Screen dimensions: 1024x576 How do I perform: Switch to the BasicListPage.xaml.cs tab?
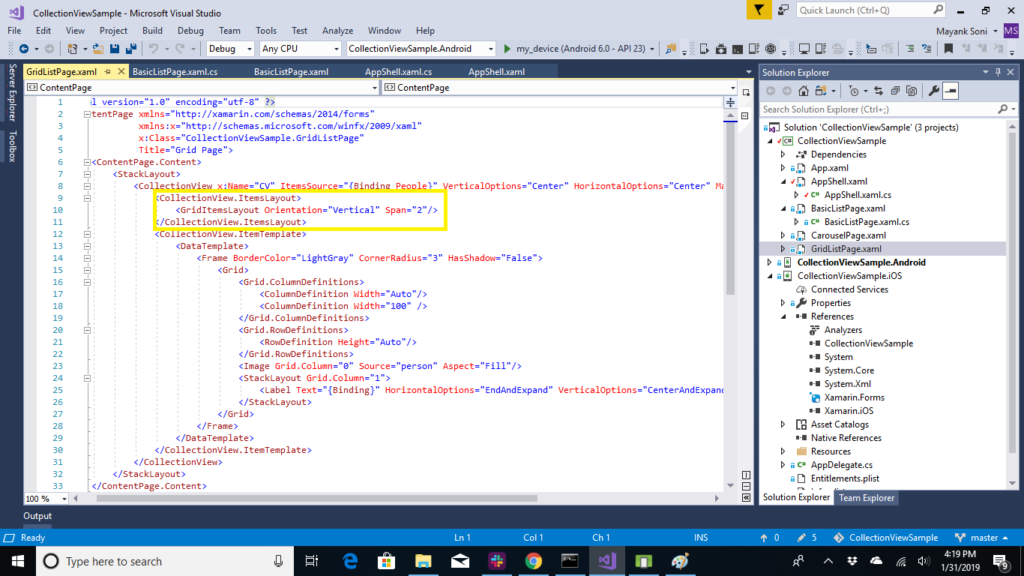175,72
